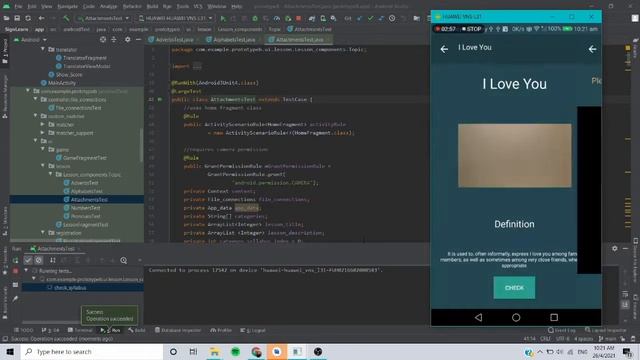The height and width of the screenshot is (360, 640).
Task: Click the Profile app gauge icon in toolbar
Action: [277, 18]
